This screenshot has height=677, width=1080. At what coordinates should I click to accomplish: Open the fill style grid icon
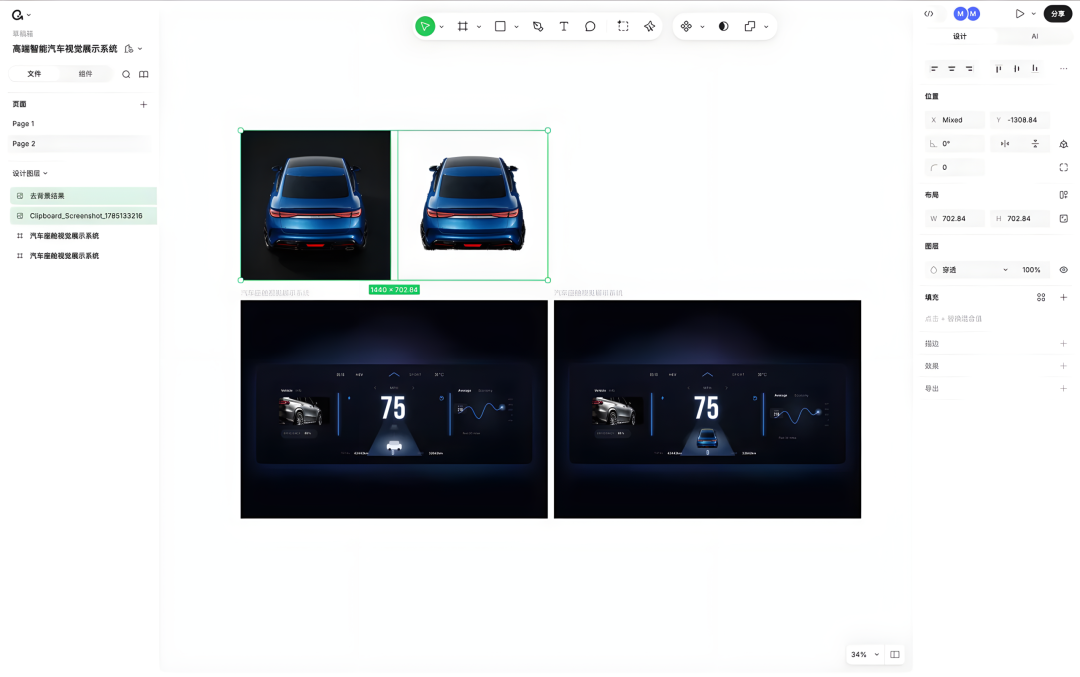pos(1041,298)
